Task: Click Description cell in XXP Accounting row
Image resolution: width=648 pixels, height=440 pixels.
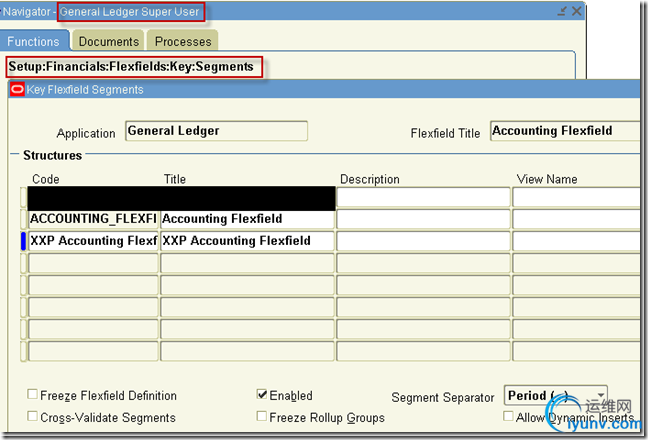Action: pos(424,241)
